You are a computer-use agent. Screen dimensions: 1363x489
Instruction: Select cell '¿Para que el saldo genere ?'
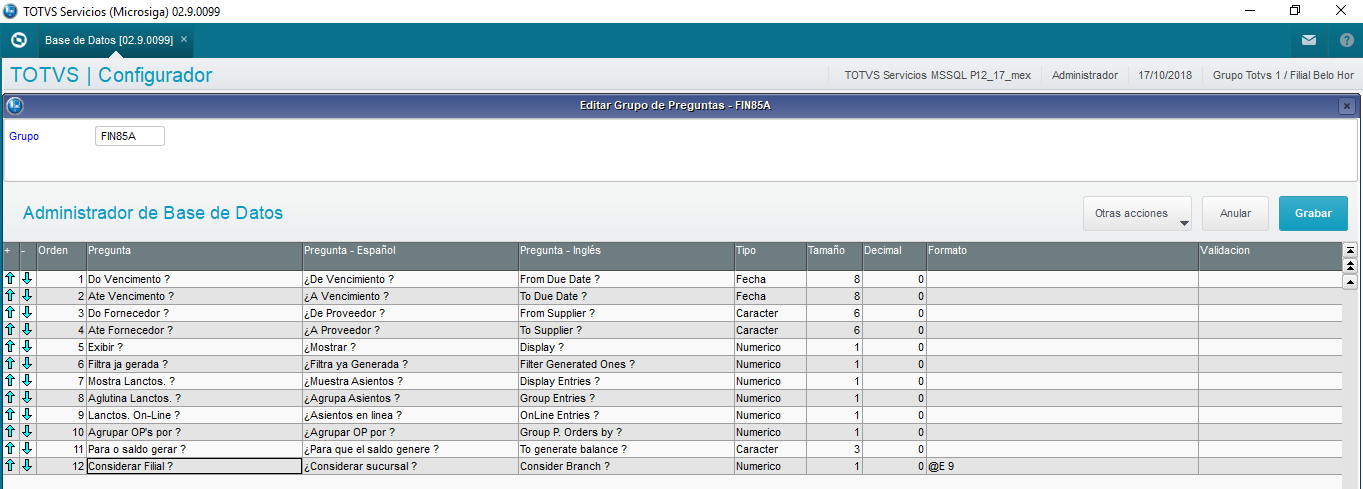(410, 449)
